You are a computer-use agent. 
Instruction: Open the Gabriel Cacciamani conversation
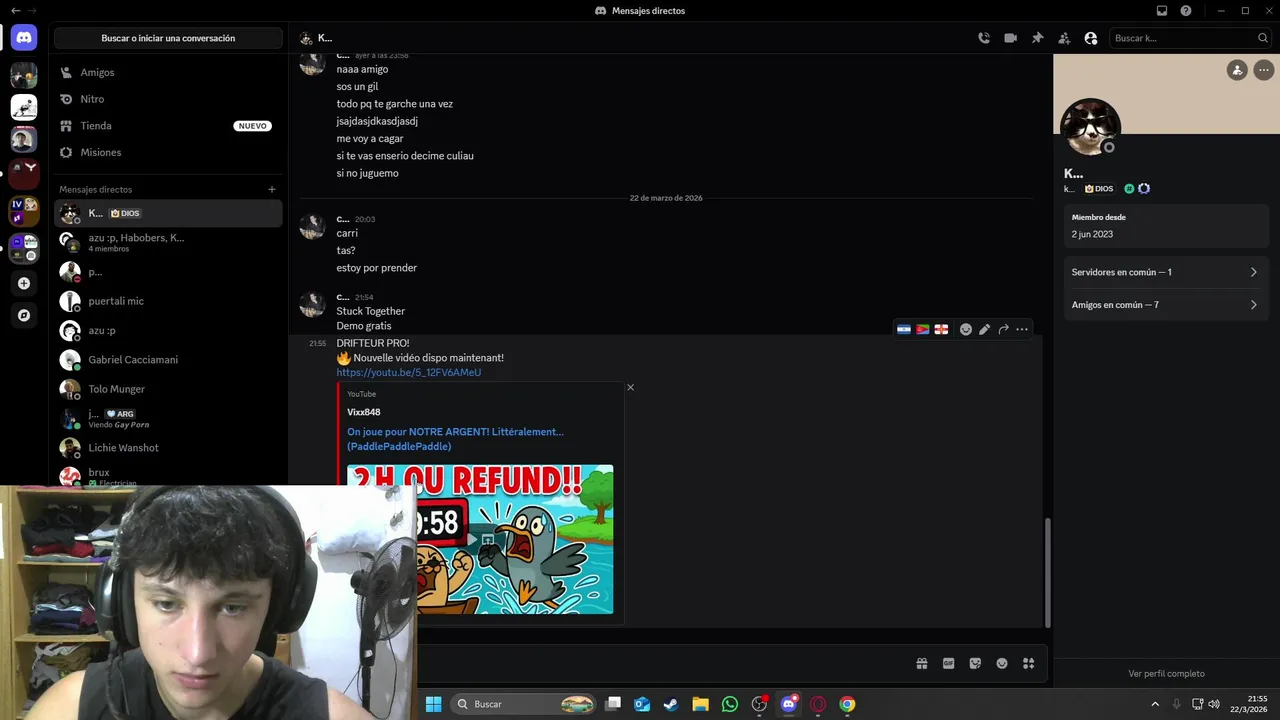168,360
